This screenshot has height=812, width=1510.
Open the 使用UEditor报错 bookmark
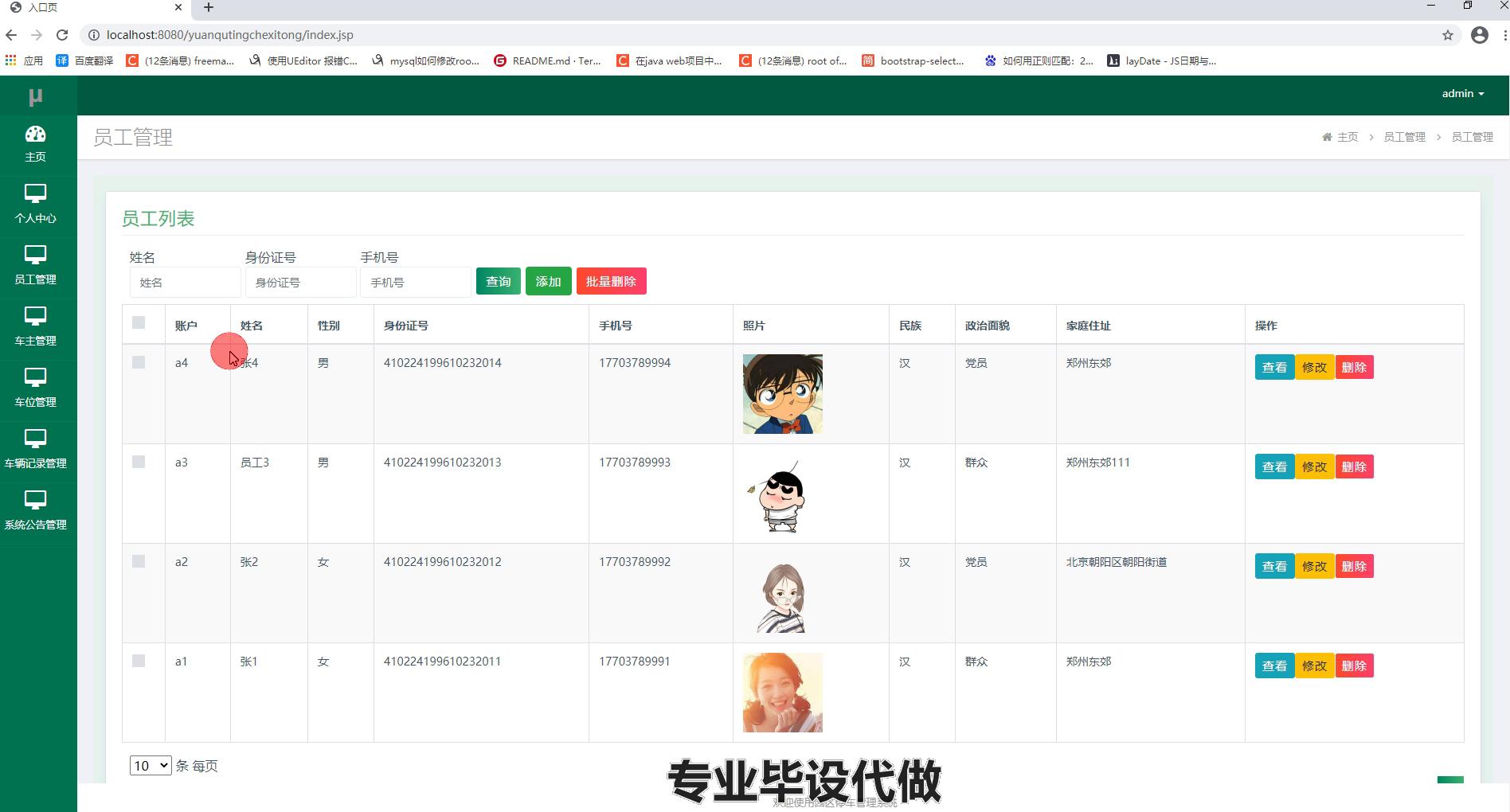click(303, 61)
